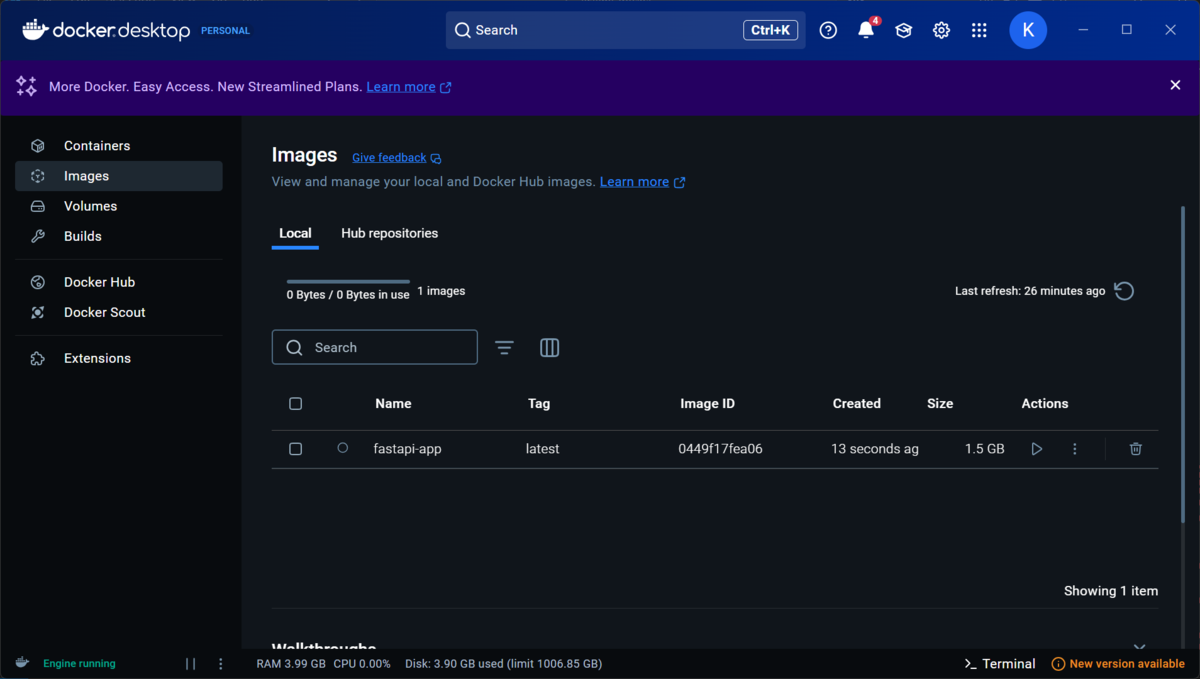
Task: Delete fastapi-app image via trash icon
Action: (1135, 449)
